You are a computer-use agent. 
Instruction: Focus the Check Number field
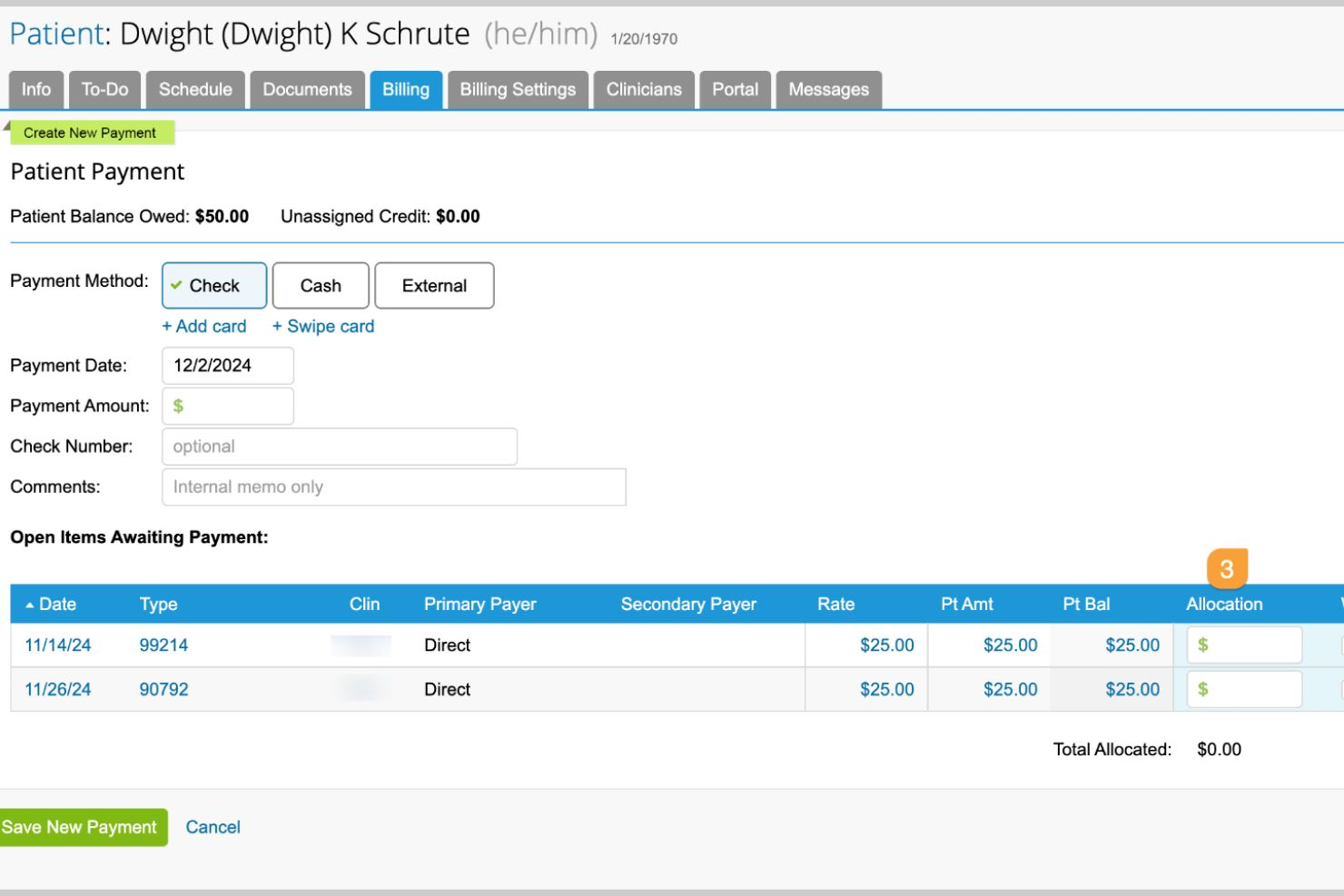click(x=340, y=447)
